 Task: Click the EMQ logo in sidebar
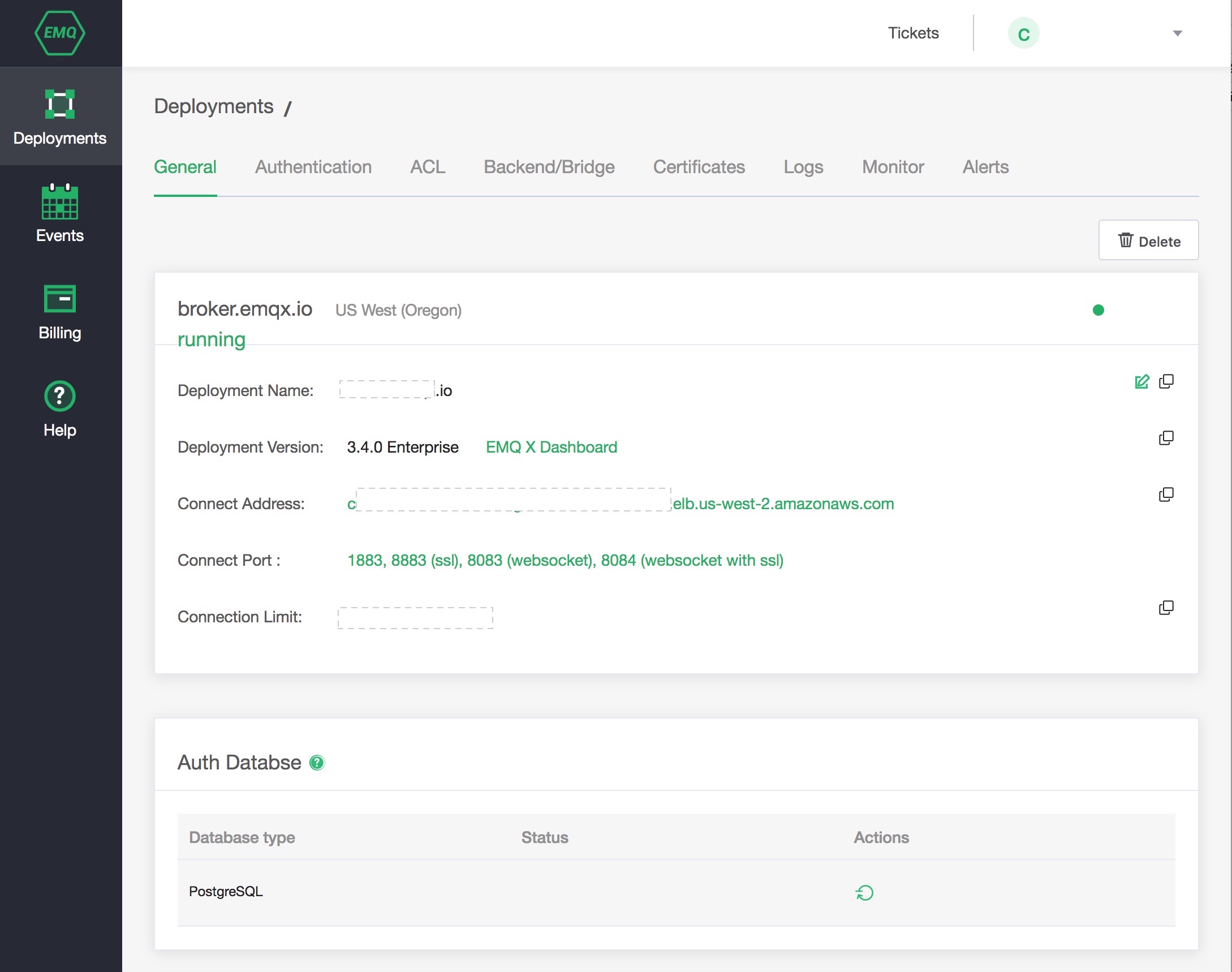[x=61, y=34]
